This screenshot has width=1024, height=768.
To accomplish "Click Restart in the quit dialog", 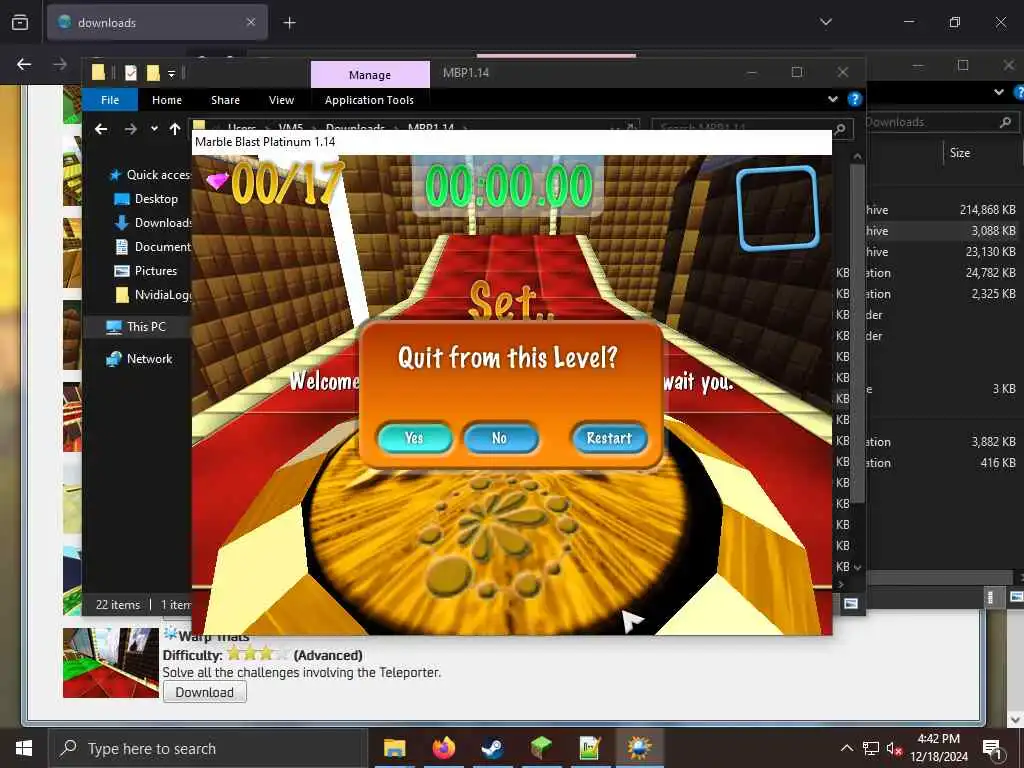I will coord(609,438).
